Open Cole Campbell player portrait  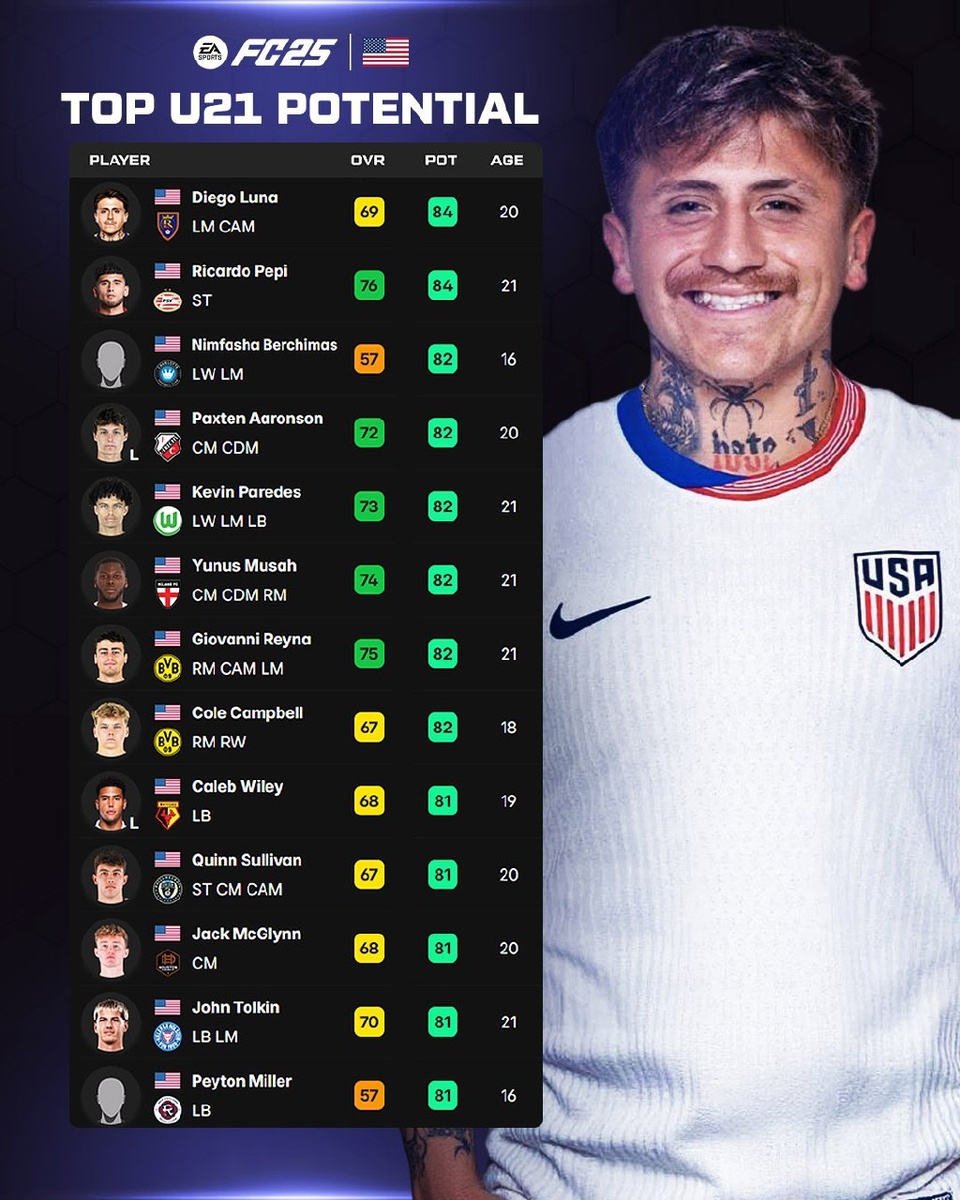111,727
